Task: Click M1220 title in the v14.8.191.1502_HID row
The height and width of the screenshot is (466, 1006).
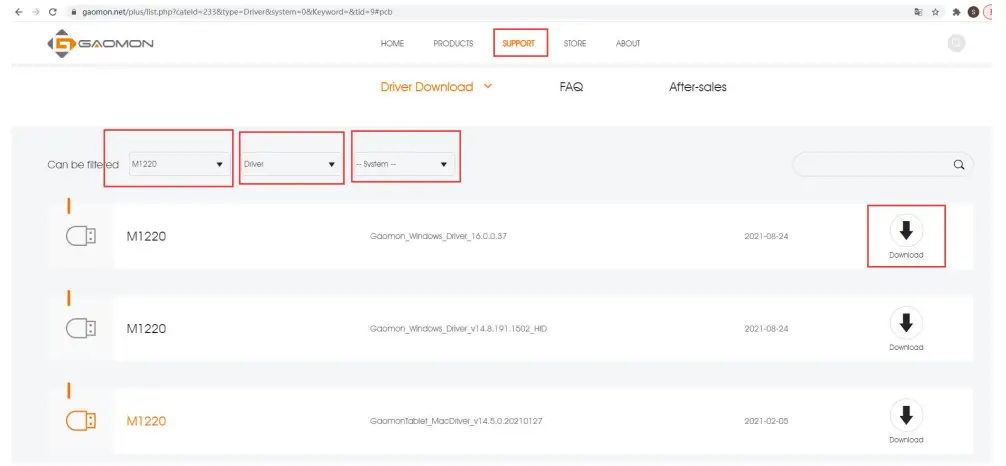Action: point(146,329)
